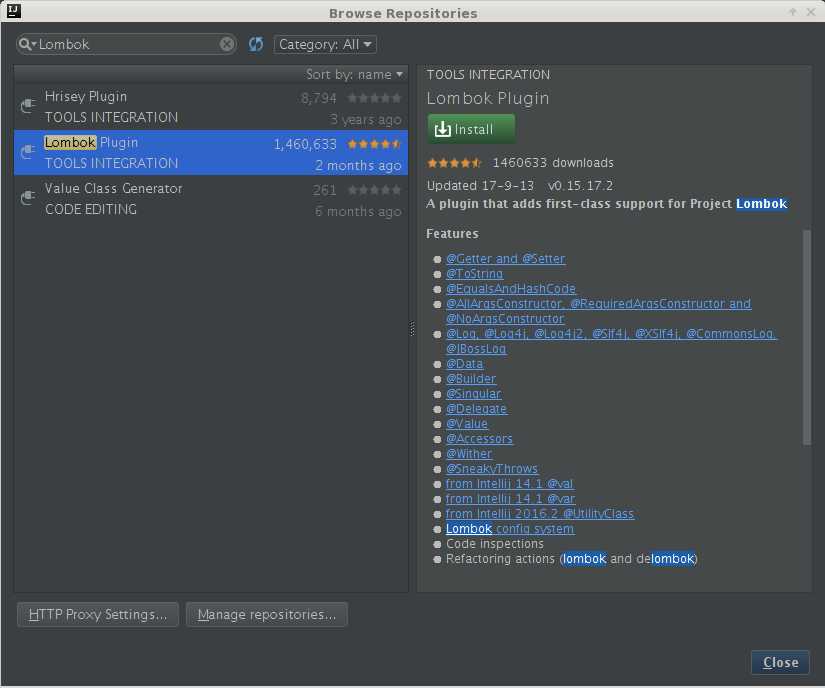Screen dimensions: 825x688
Task: Open the from Intellij 14.1 @val link
Action: pos(509,483)
